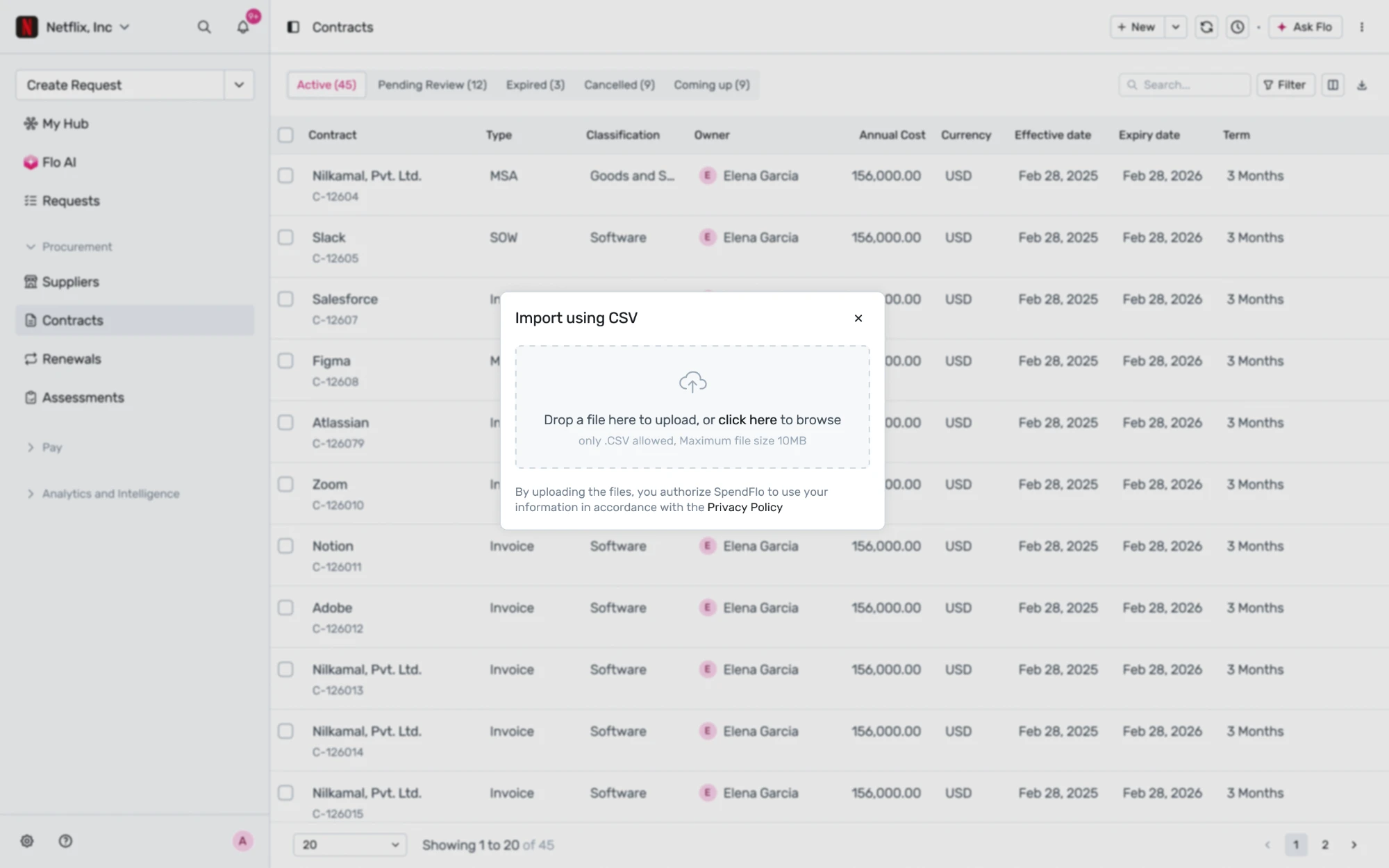Open notifications bell icon

(243, 27)
